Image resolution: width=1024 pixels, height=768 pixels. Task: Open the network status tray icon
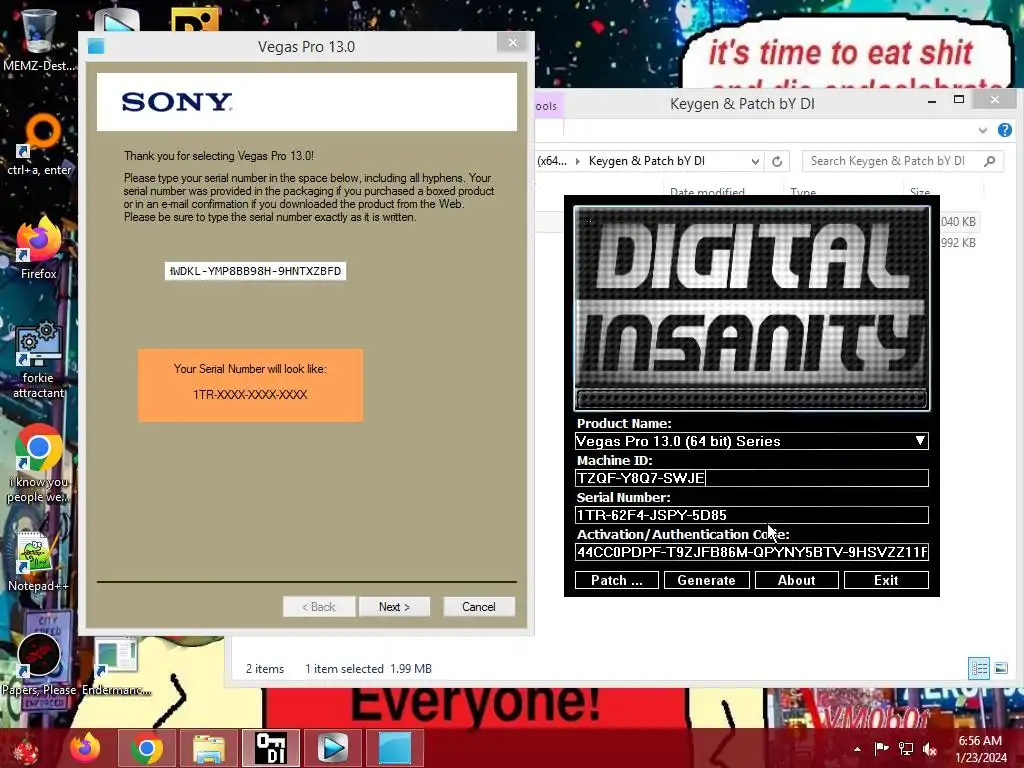[x=906, y=749]
